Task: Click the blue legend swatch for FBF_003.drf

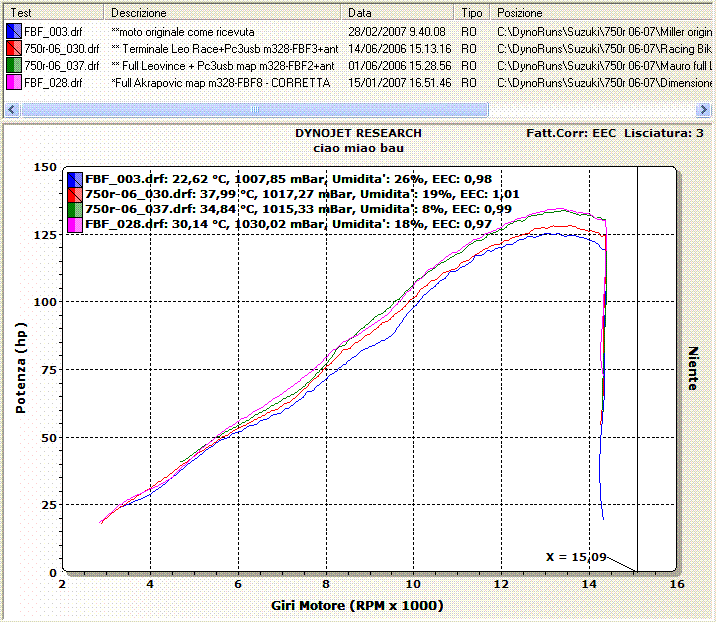Action: click(x=74, y=179)
